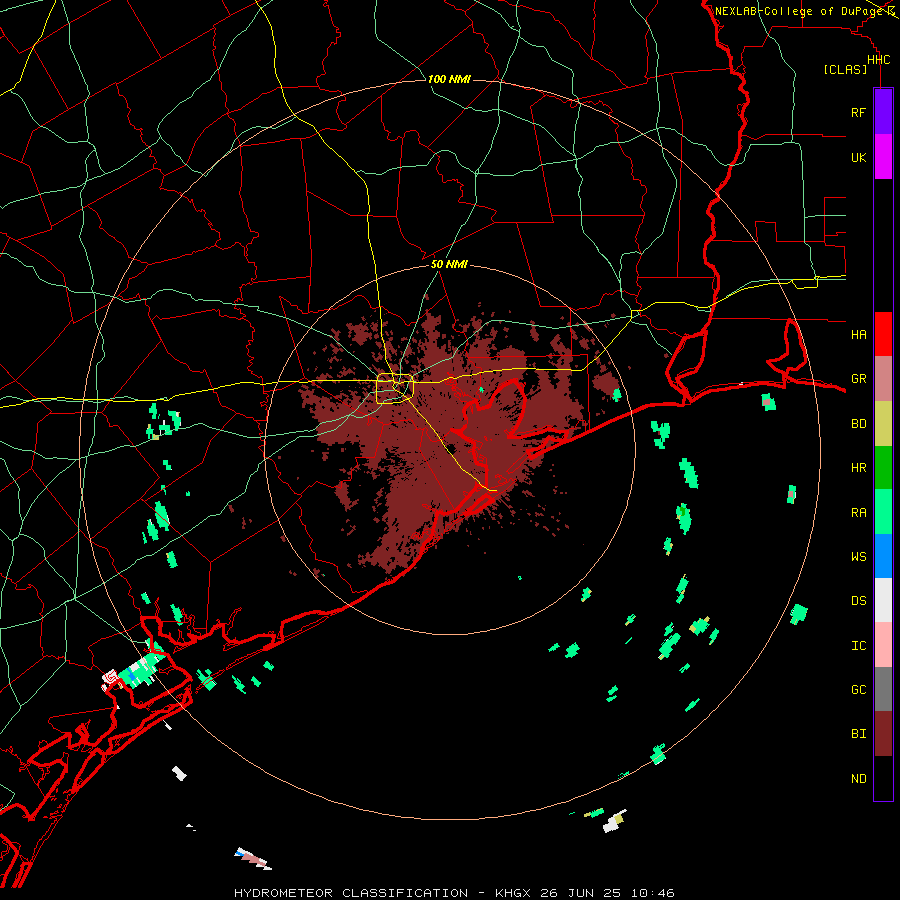Click the HR legend label
The width and height of the screenshot is (900, 900).
coord(858,468)
